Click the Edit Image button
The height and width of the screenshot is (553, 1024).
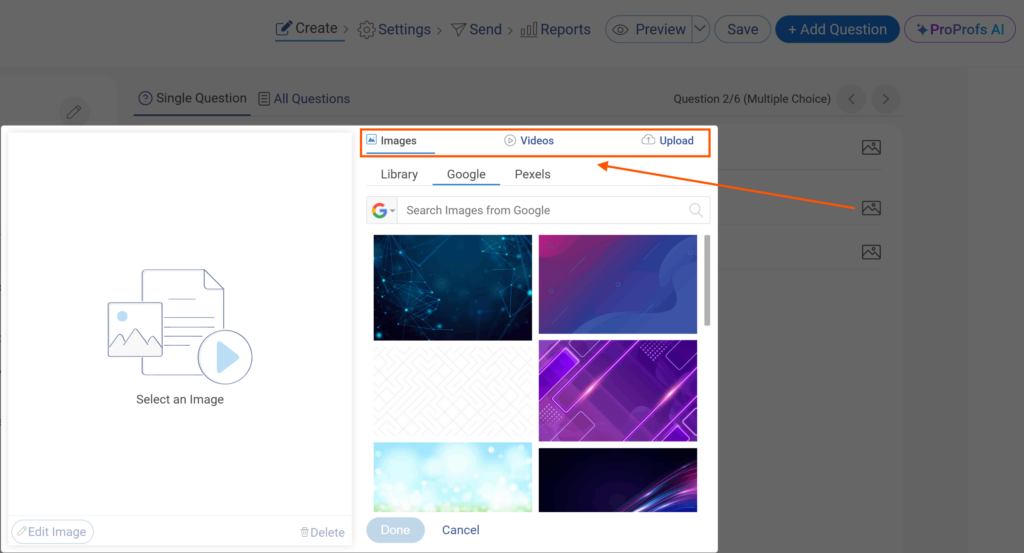(52, 531)
